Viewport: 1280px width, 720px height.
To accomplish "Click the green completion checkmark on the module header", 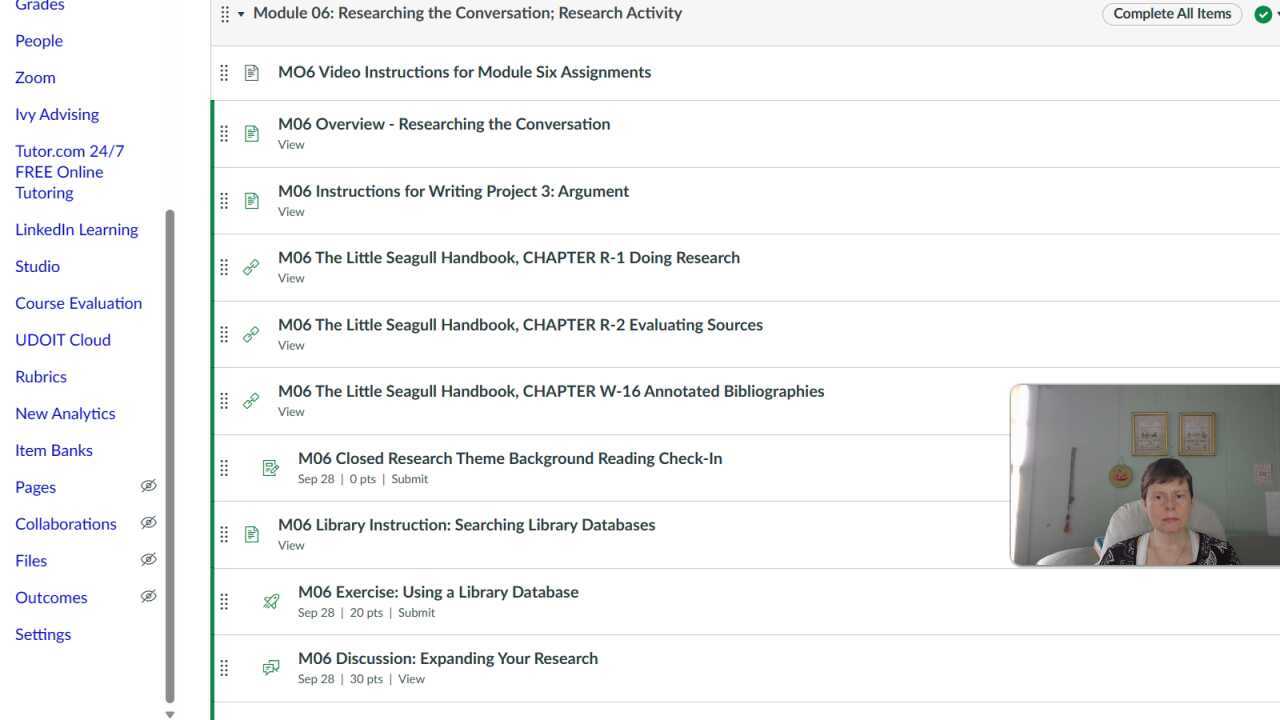I will 1263,14.
